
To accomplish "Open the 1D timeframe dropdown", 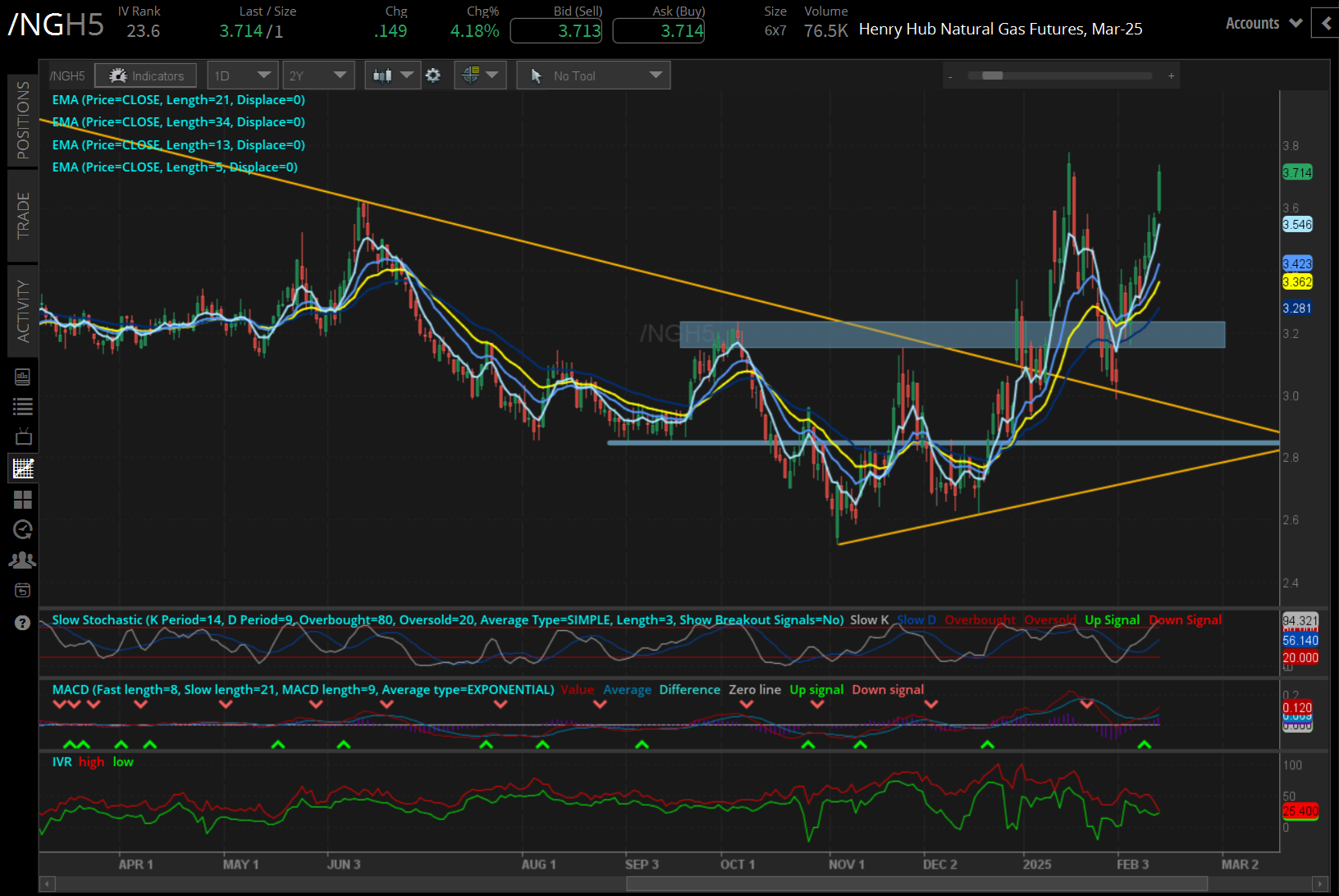I will tap(243, 75).
